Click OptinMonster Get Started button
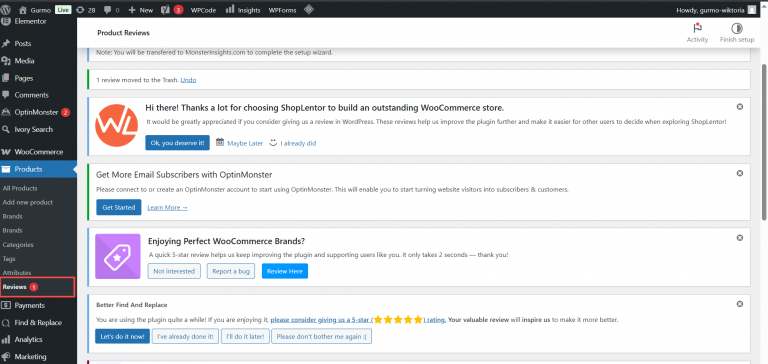The image size is (768, 364). [119, 207]
